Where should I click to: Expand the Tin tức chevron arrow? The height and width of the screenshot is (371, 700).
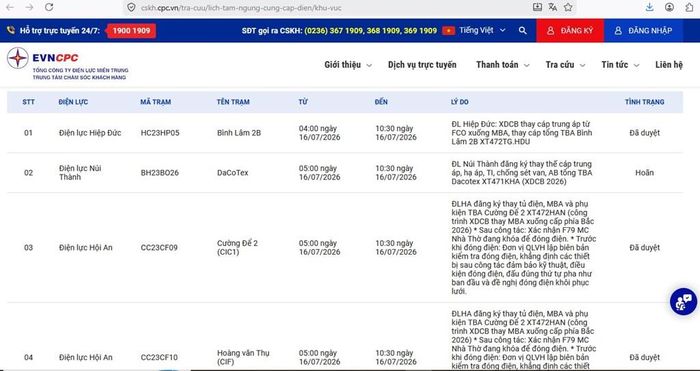coord(637,65)
